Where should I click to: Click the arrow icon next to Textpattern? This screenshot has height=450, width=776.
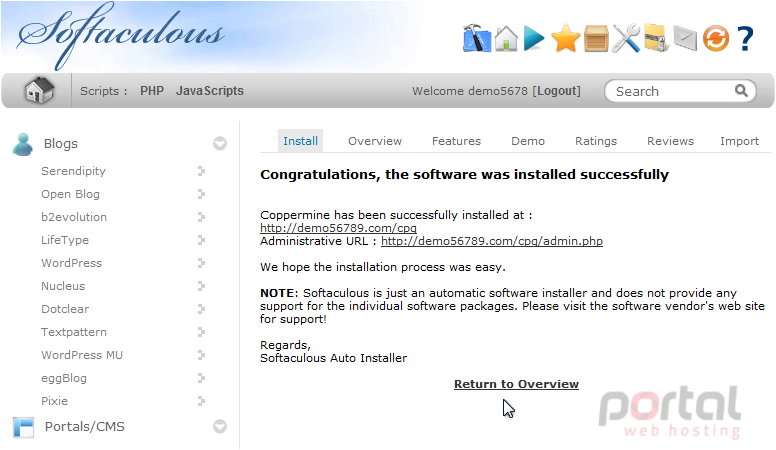[x=201, y=332]
